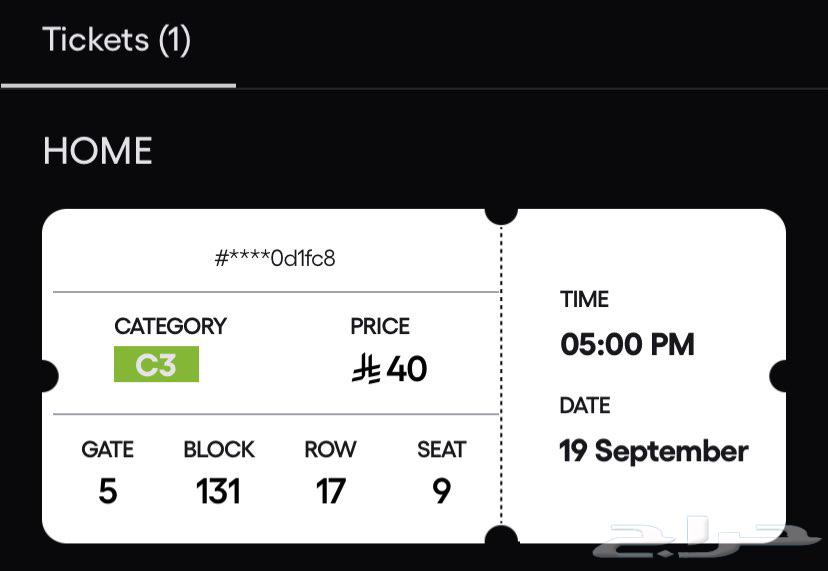Click the CATEGORY label
This screenshot has height=571, width=828.
pyautogui.click(x=170, y=326)
